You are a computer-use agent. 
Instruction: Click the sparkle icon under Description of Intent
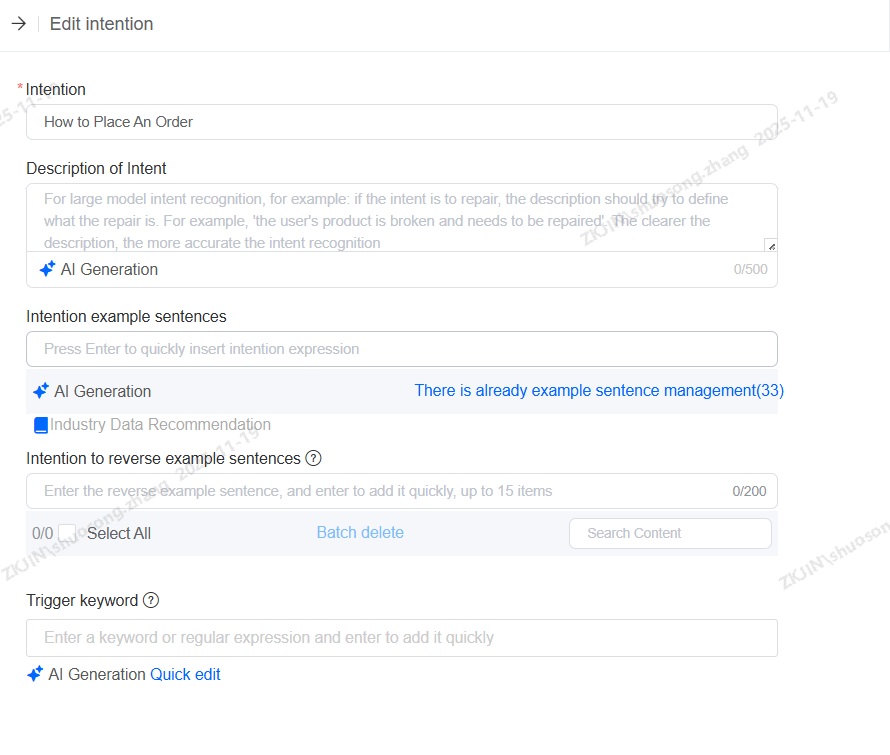pyautogui.click(x=47, y=269)
